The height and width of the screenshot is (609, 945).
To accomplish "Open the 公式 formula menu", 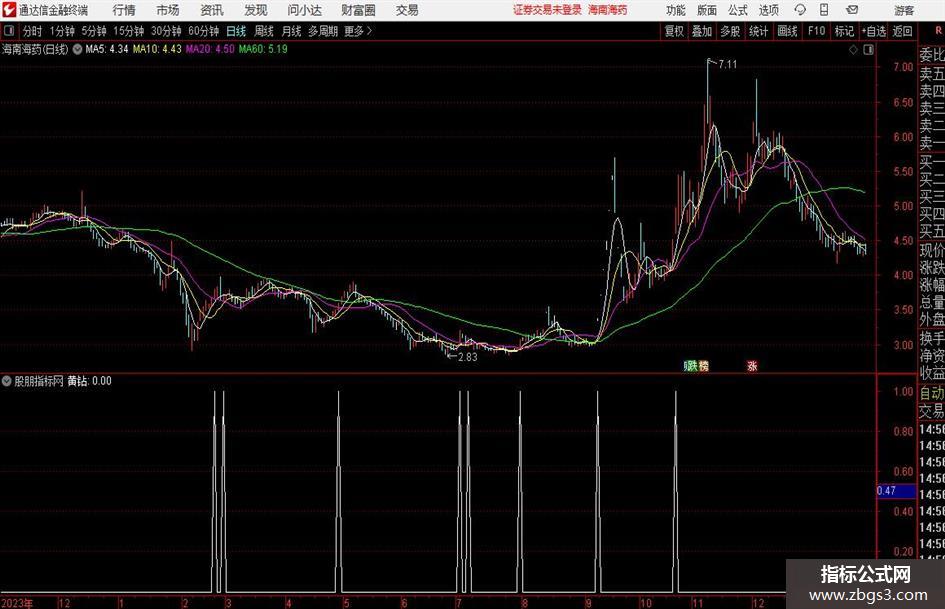I will click(x=738, y=10).
